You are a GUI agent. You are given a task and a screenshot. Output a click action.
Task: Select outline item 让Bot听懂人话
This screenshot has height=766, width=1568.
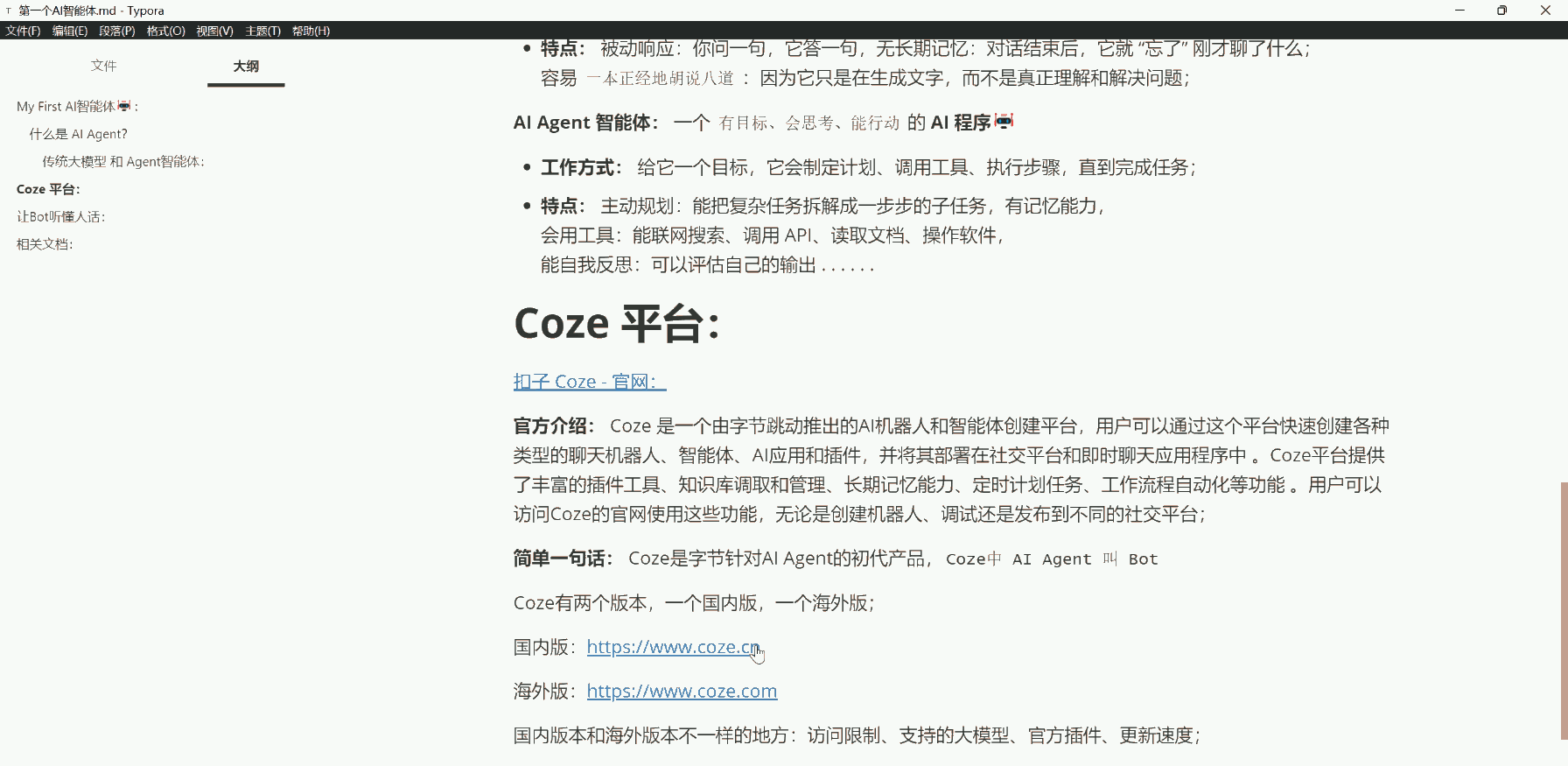point(60,216)
